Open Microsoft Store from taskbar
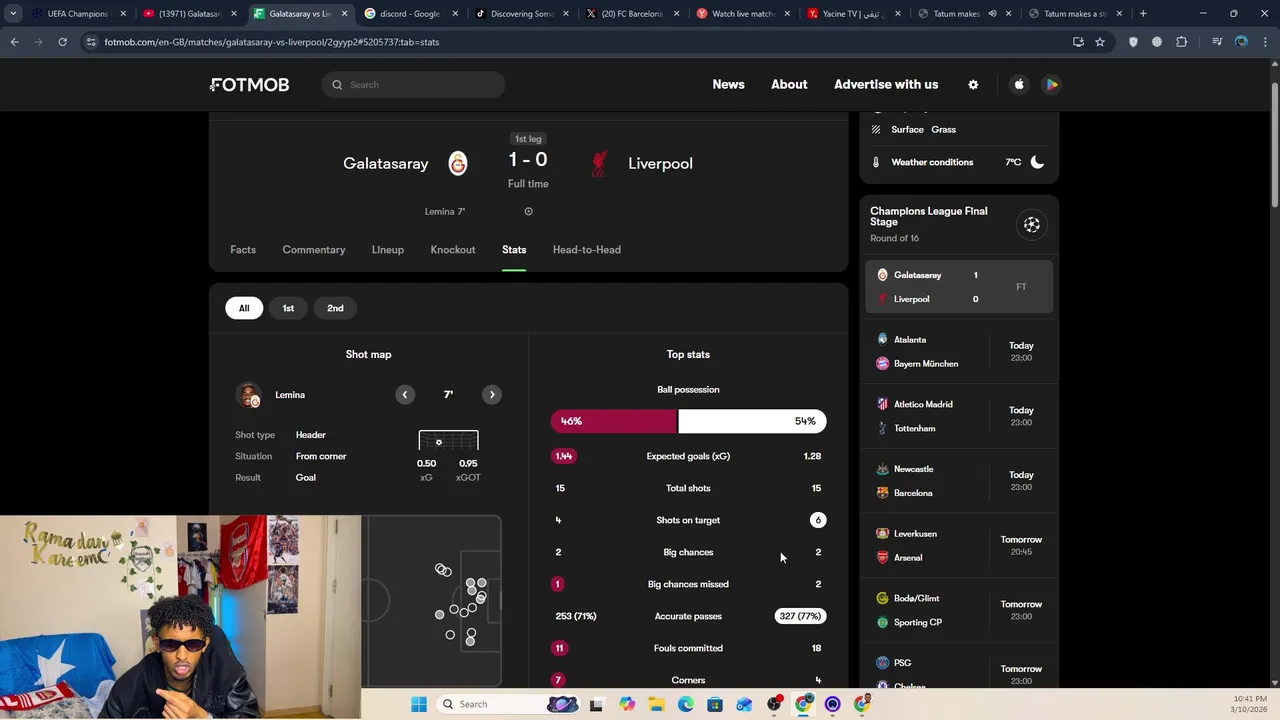 pyautogui.click(x=714, y=704)
